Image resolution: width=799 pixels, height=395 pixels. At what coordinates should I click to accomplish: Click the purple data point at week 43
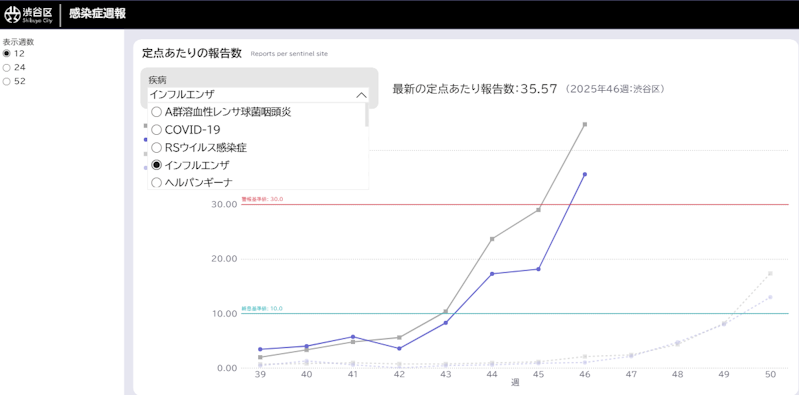446,323
